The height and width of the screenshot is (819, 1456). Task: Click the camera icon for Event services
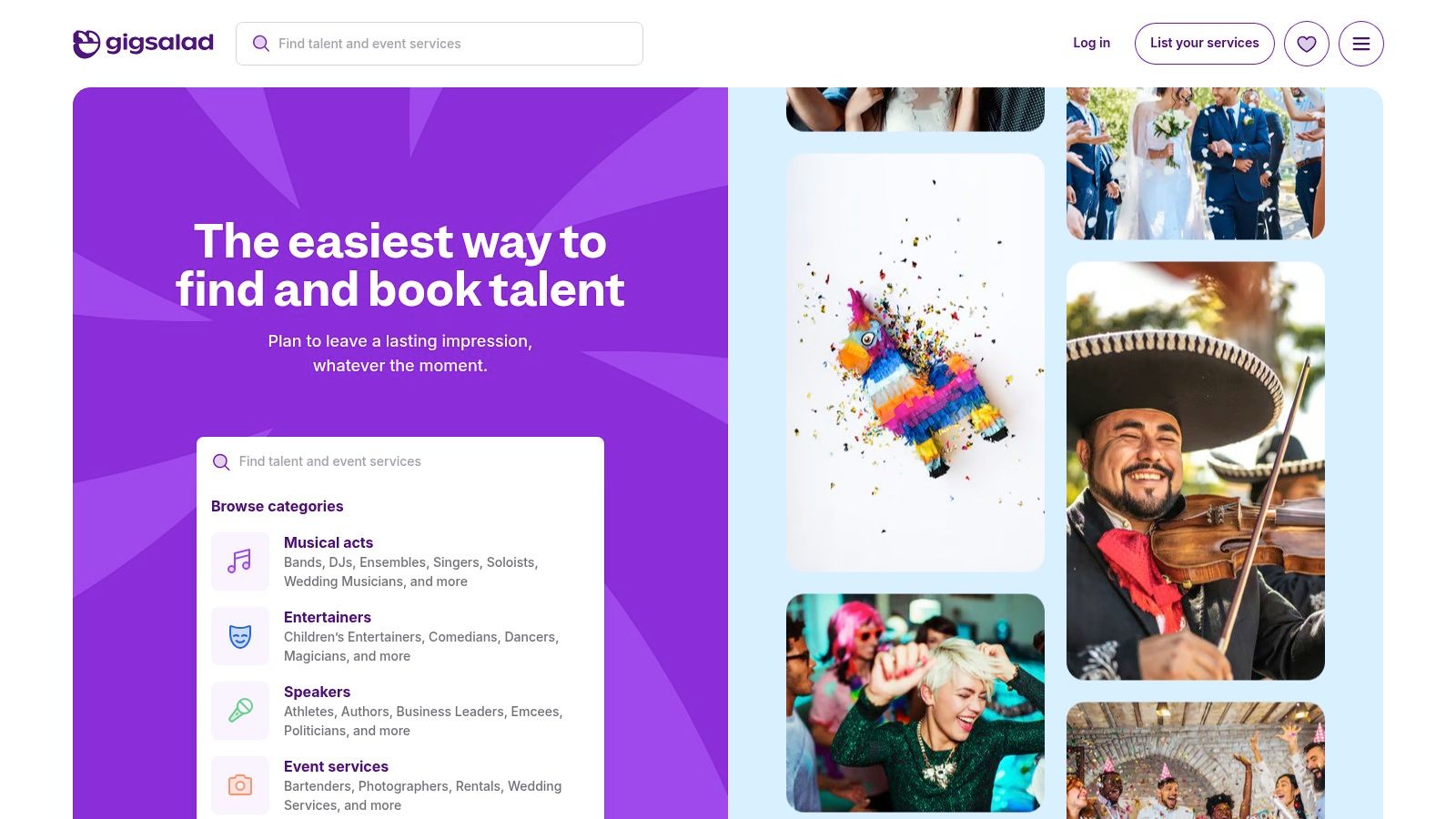pyautogui.click(x=240, y=784)
